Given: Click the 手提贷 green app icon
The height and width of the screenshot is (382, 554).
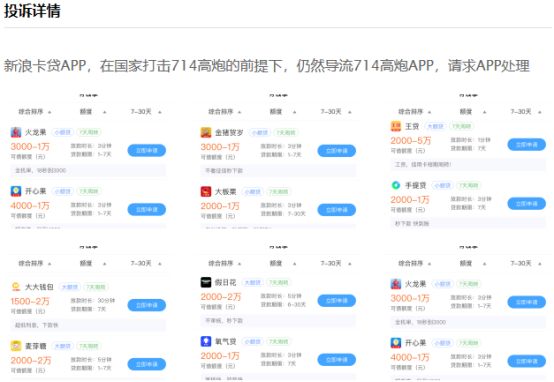Looking at the screenshot, I should point(396,185).
